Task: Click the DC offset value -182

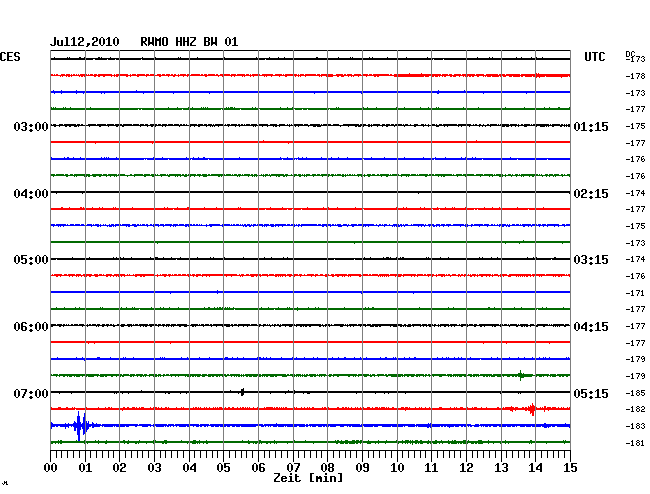Action: point(635,409)
